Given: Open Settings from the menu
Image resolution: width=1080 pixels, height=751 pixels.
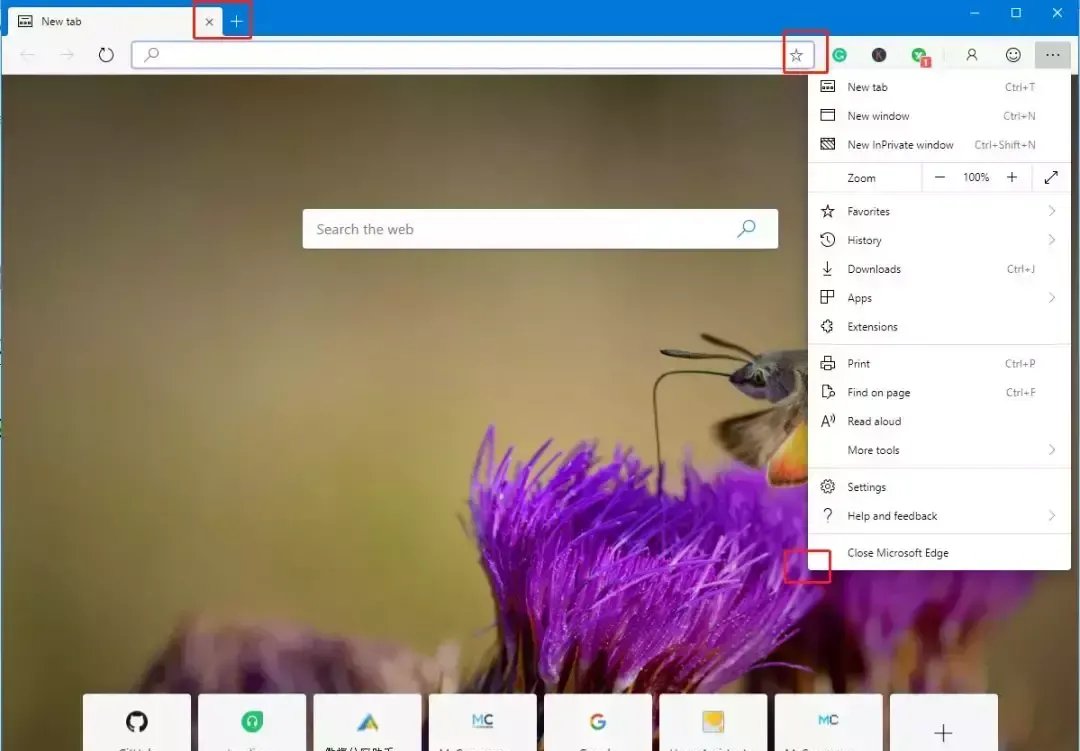Looking at the screenshot, I should (x=866, y=487).
